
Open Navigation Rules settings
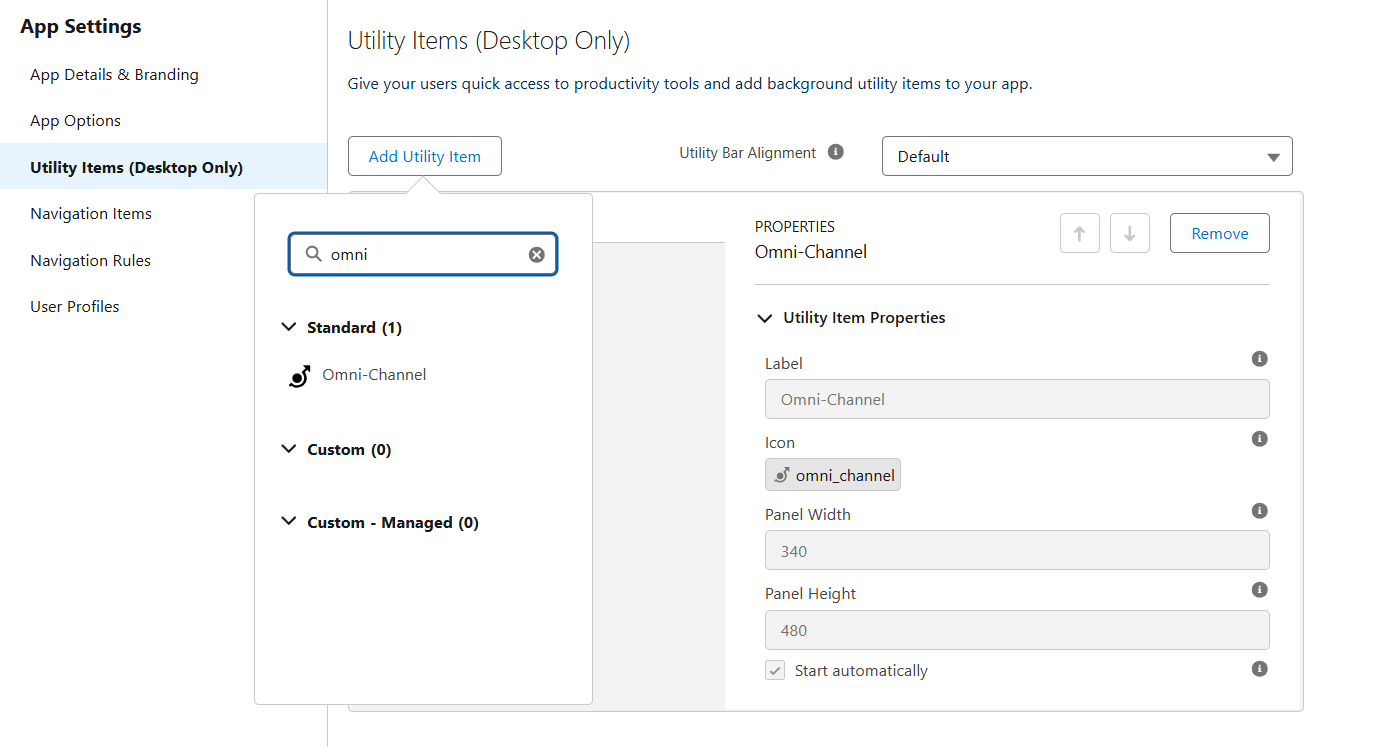[90, 261]
